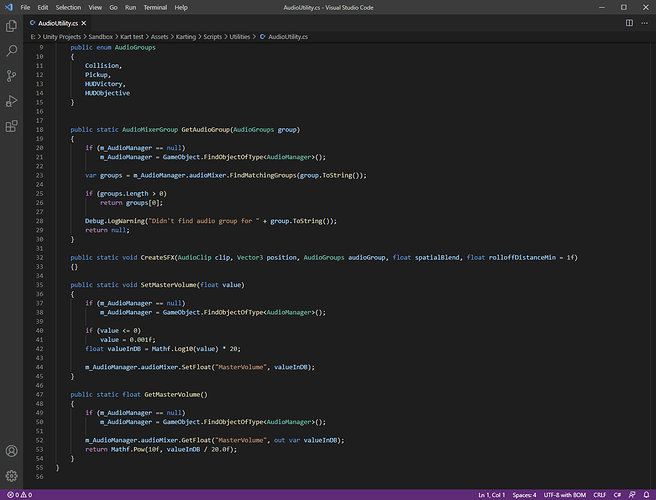656x500 pixels.
Task: Click the Mathf.Pow call on line 53
Action: click(127, 449)
